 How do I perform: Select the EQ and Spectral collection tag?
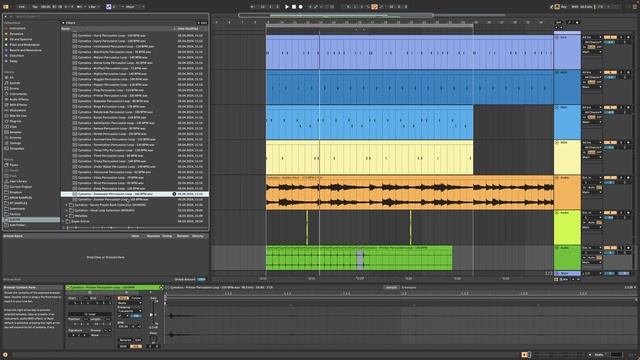20,39
